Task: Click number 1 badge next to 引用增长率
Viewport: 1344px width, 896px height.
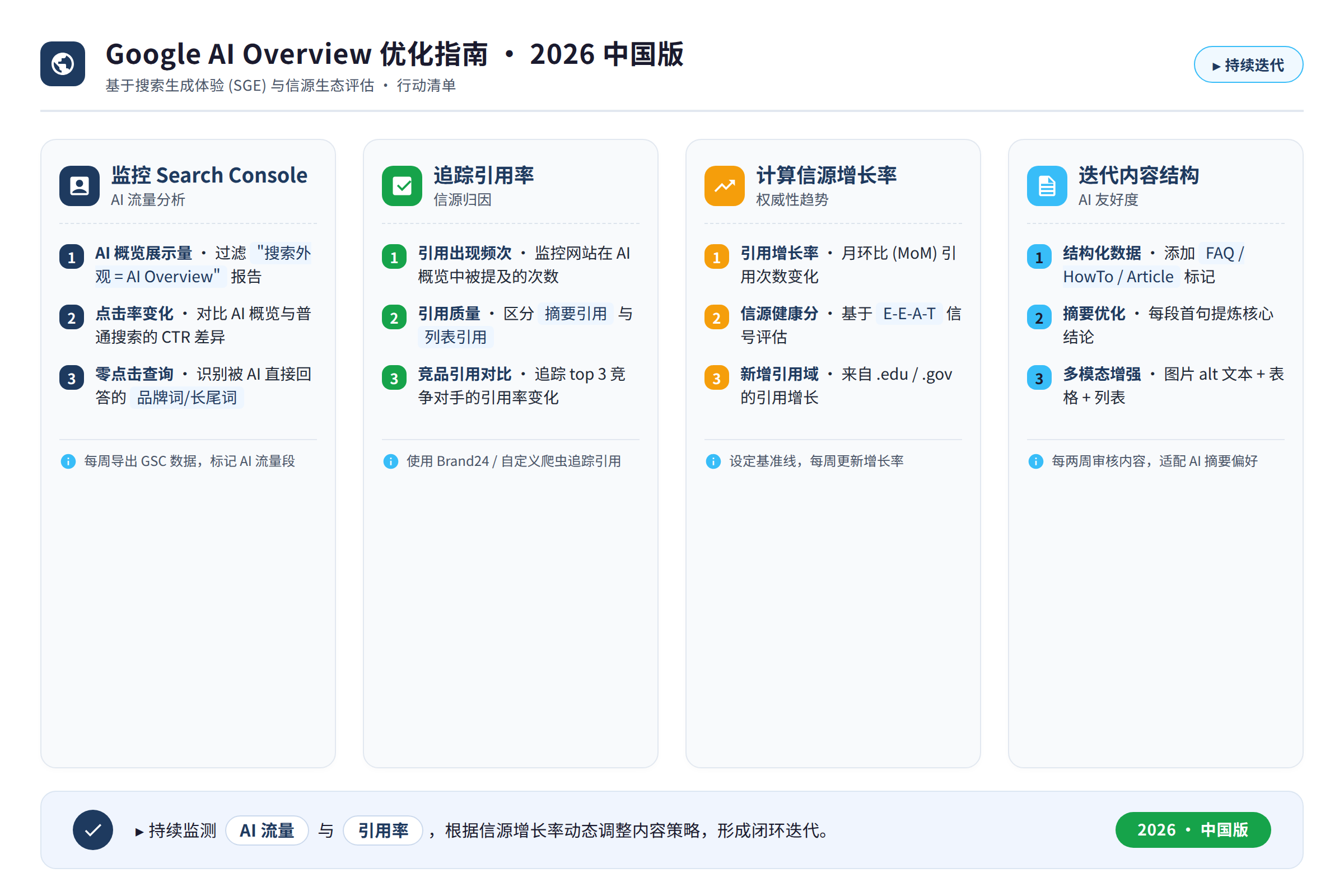Action: tap(717, 257)
